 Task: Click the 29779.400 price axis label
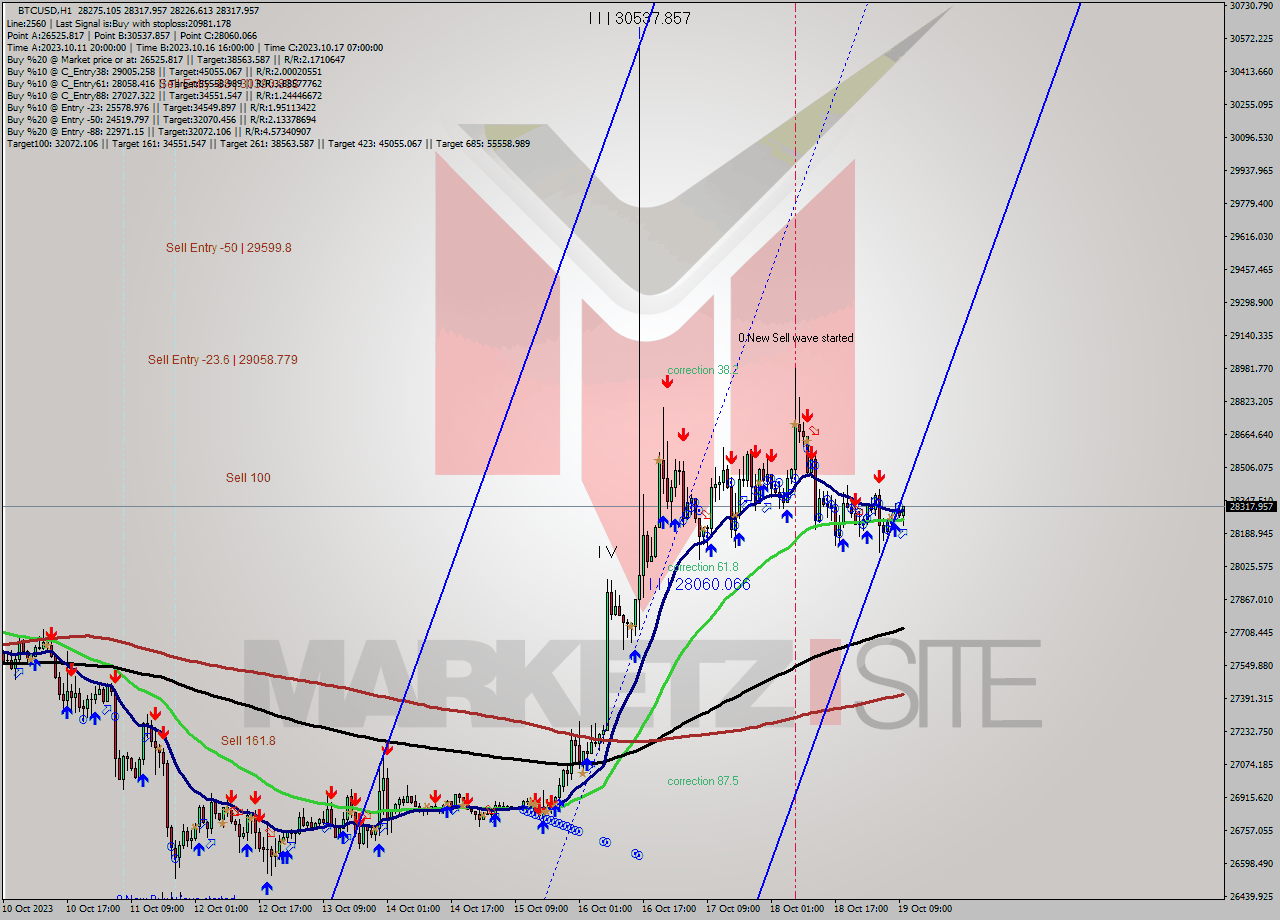click(x=1251, y=203)
